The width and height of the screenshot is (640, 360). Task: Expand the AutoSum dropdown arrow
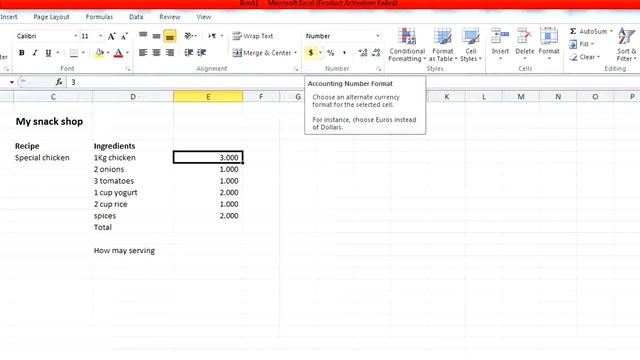[611, 31]
